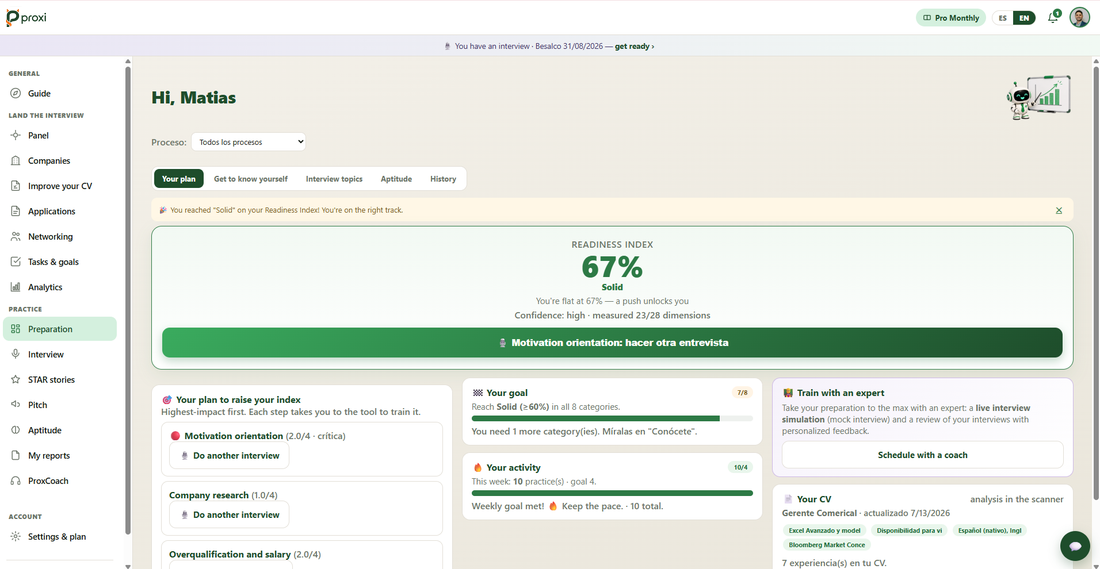Click Do another interview under Motivation orientation
This screenshot has height=569, width=1100.
point(229,455)
